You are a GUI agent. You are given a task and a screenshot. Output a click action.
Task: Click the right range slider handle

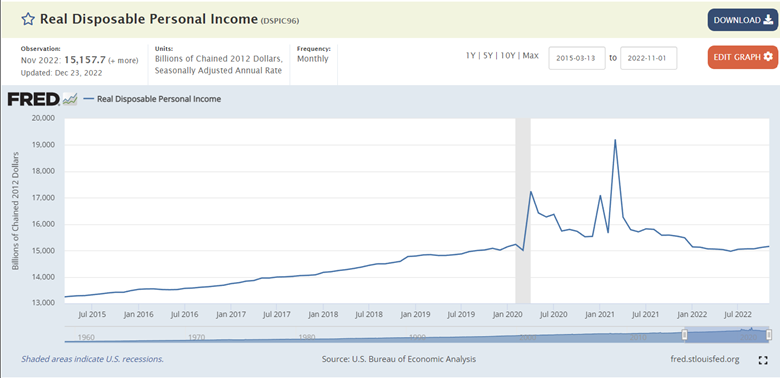tap(769, 335)
